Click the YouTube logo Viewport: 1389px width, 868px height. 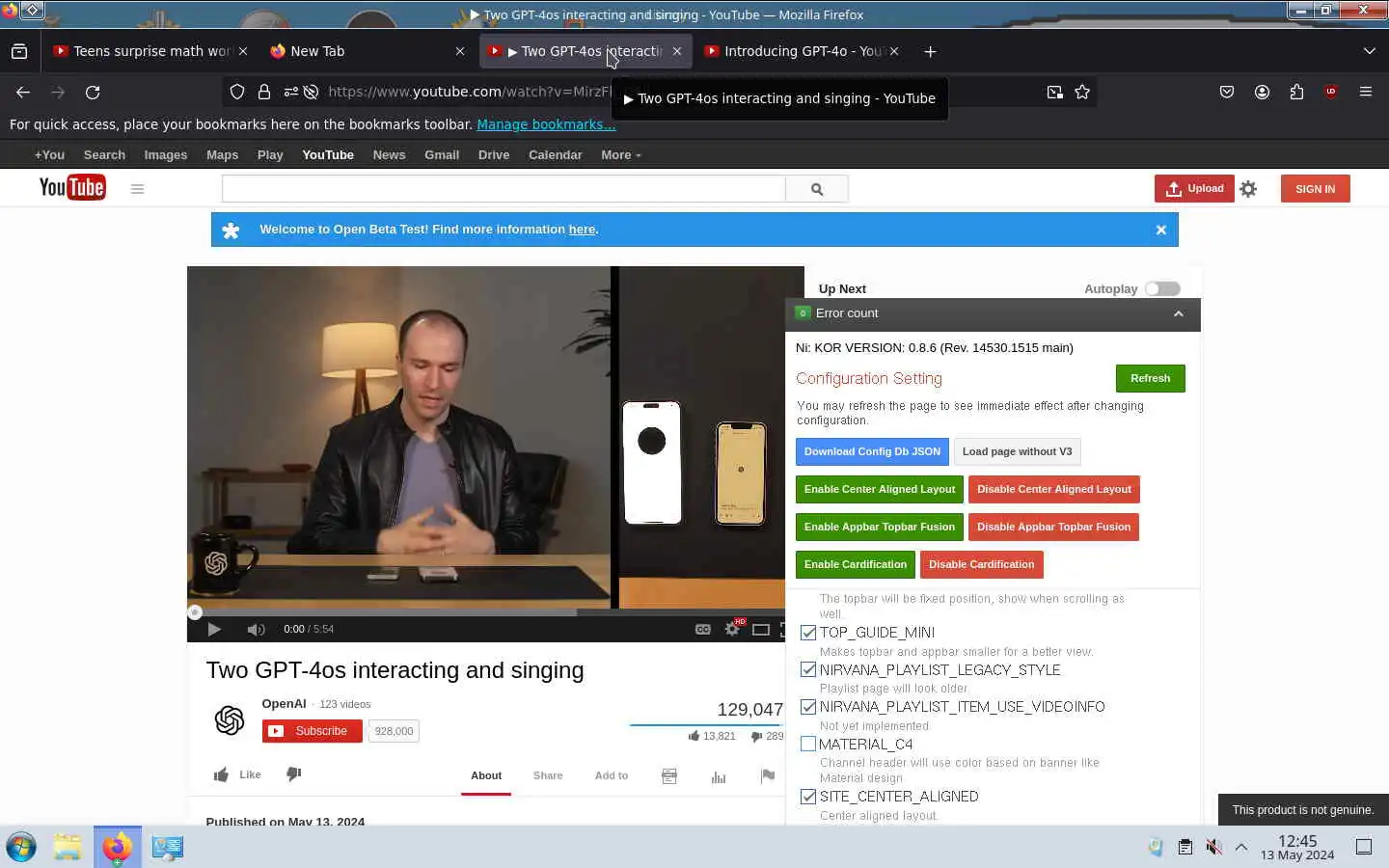click(72, 187)
